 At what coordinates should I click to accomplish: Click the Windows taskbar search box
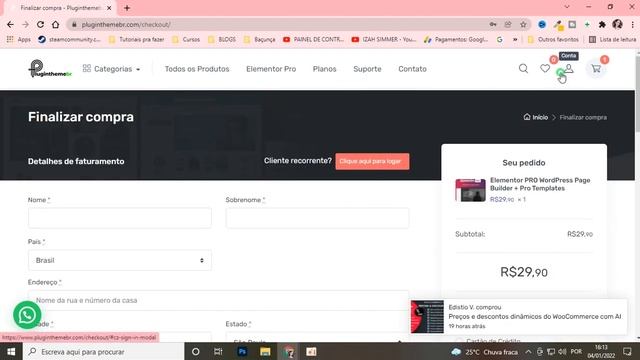click(104, 351)
